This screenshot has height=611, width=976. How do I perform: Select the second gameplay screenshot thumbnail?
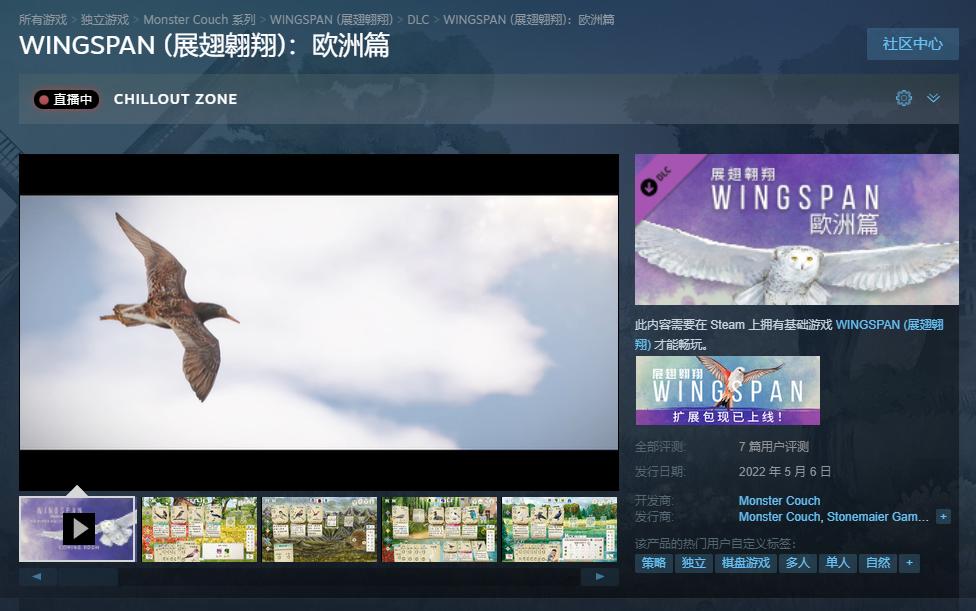pyautogui.click(x=198, y=529)
